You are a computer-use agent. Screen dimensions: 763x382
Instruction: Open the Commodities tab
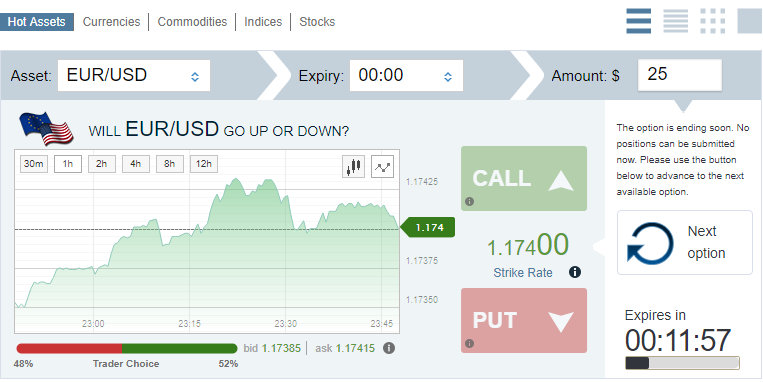192,22
